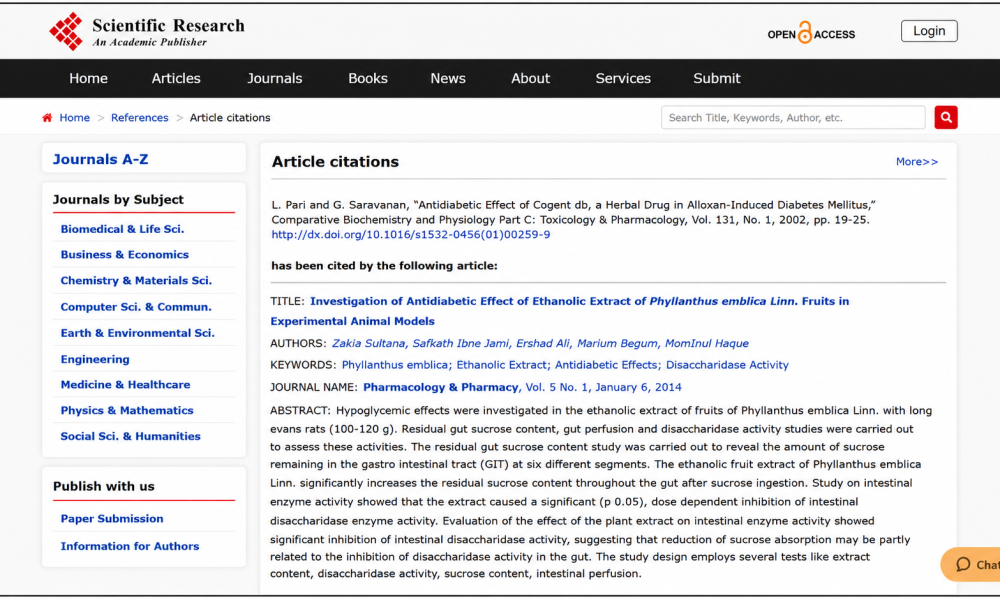The width and height of the screenshot is (1000, 600).
Task: Open the dx.doi.org citation link
Action: click(411, 235)
